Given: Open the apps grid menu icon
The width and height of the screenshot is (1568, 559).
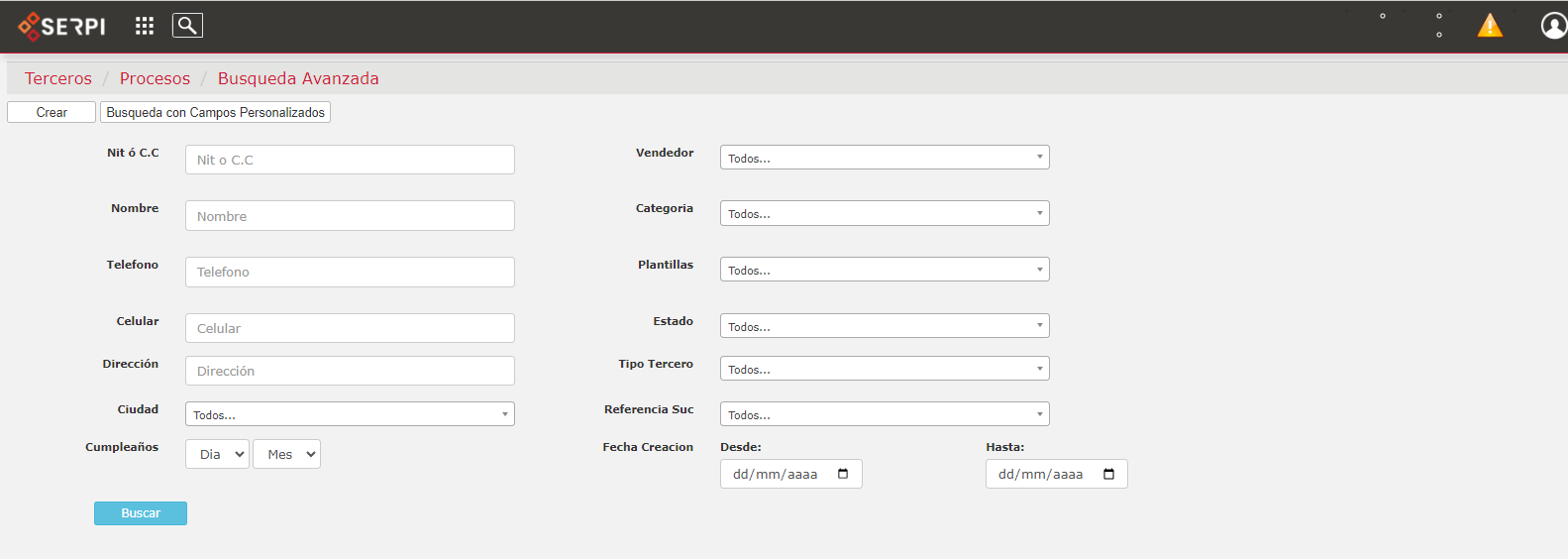Looking at the screenshot, I should coord(145,26).
